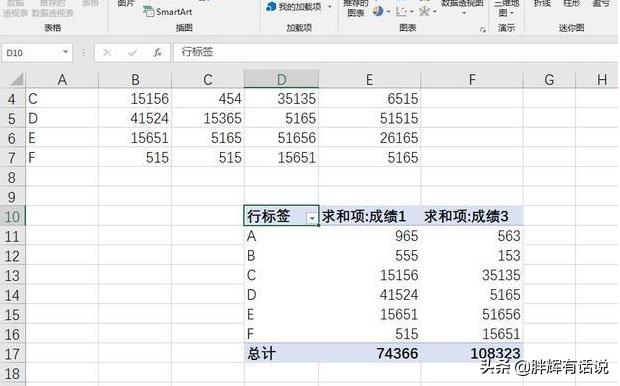Click pivot value 555 in row 12
This screenshot has width=620, height=386.
tap(370, 255)
